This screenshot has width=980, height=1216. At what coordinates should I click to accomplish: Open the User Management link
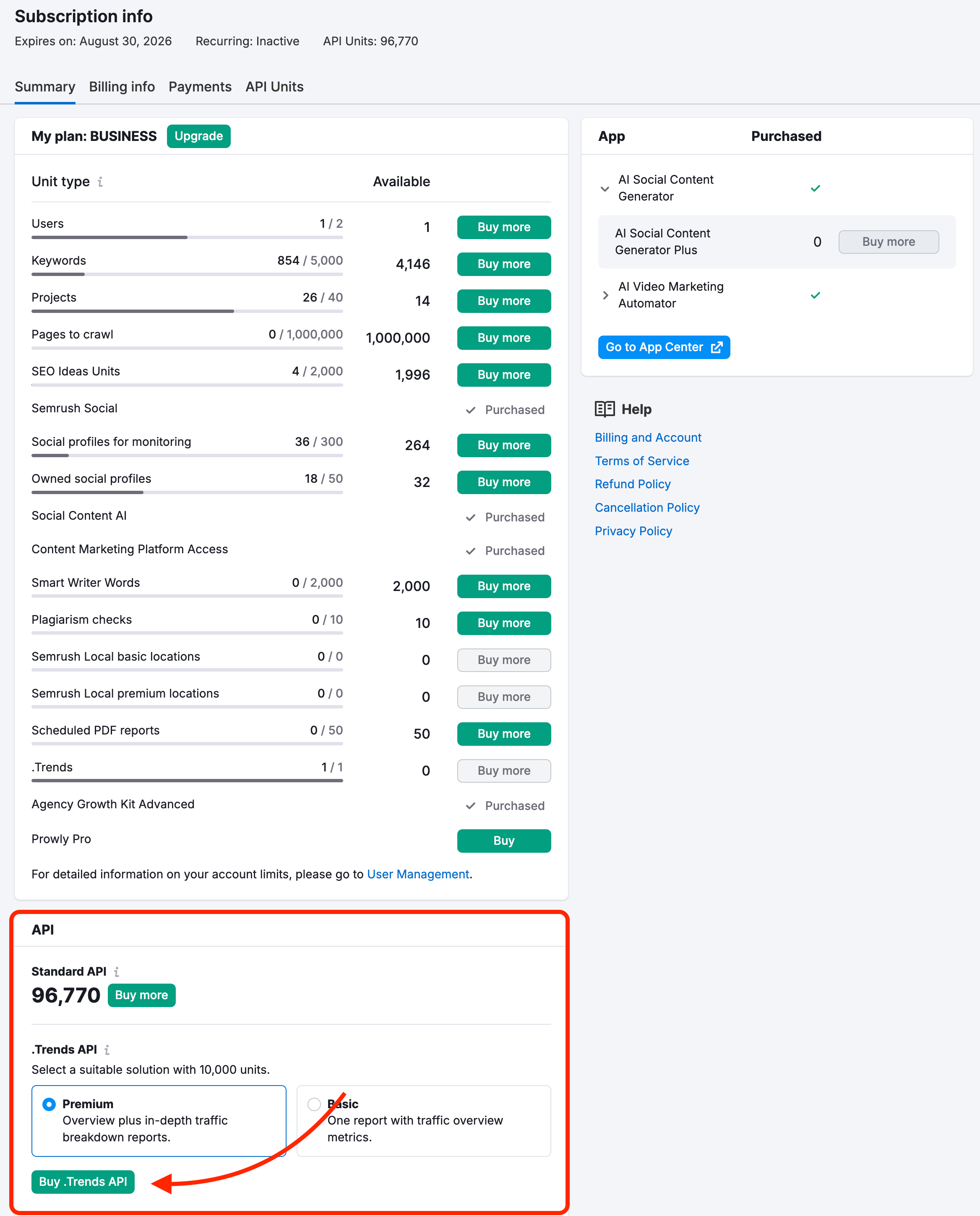[418, 874]
